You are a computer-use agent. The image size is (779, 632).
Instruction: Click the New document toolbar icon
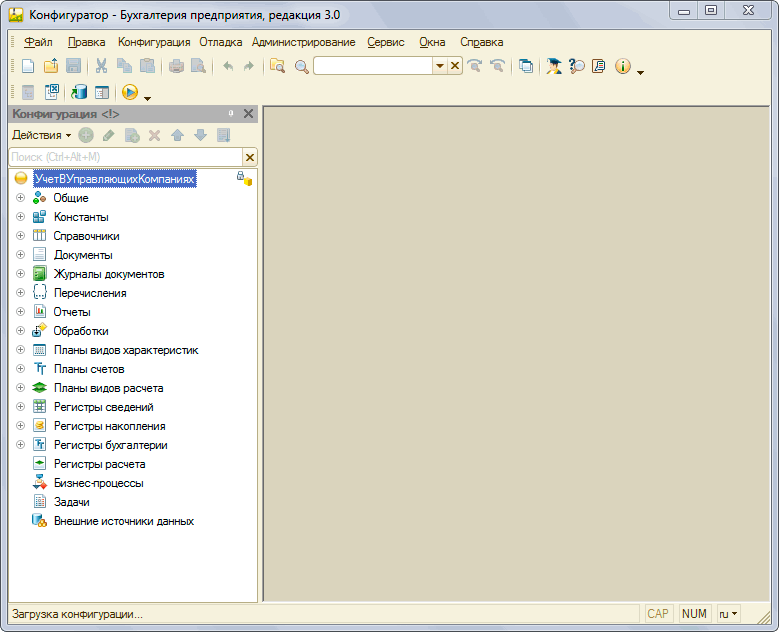[28, 66]
